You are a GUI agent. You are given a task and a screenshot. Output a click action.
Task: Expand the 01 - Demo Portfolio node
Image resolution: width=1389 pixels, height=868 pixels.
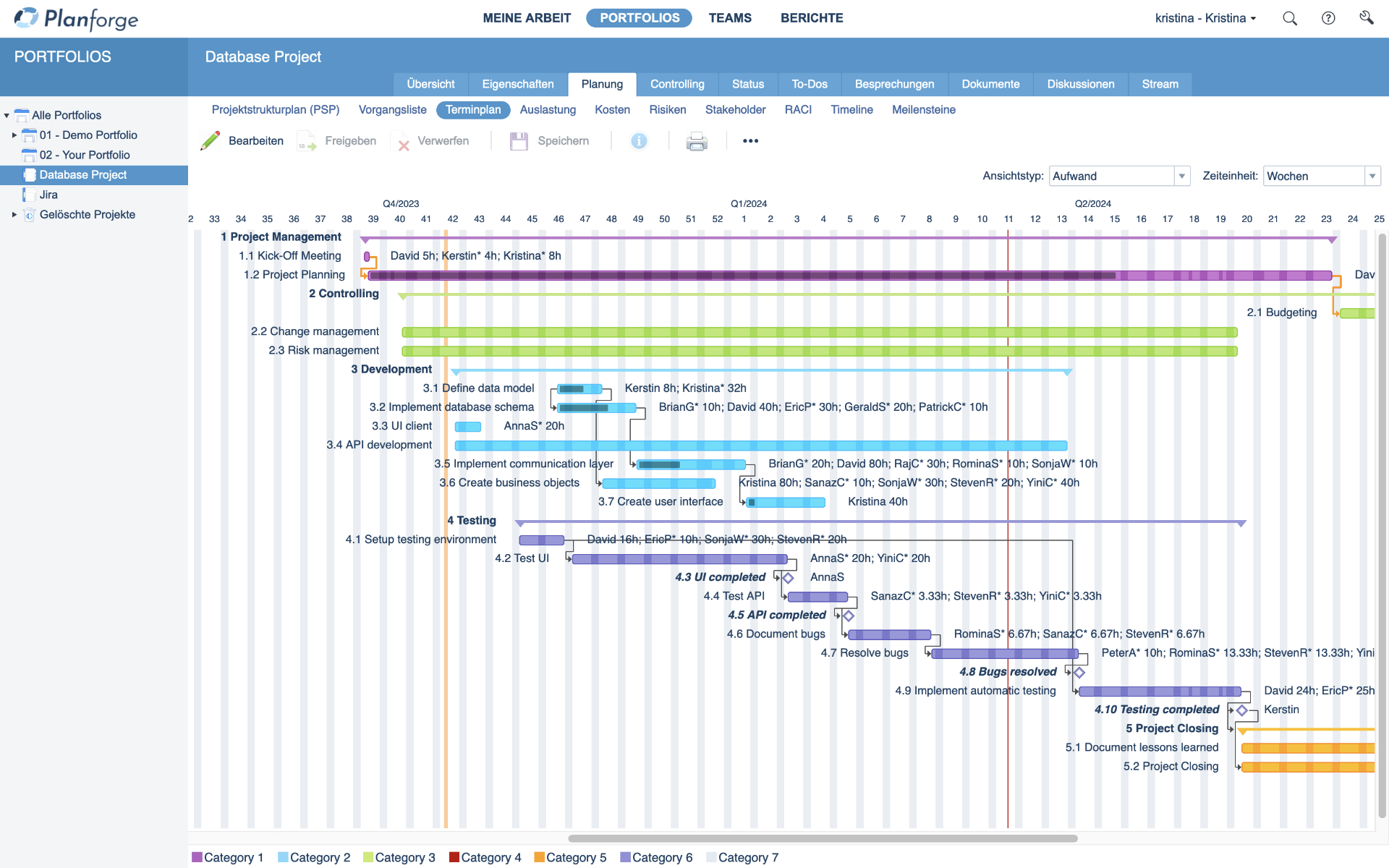point(14,135)
